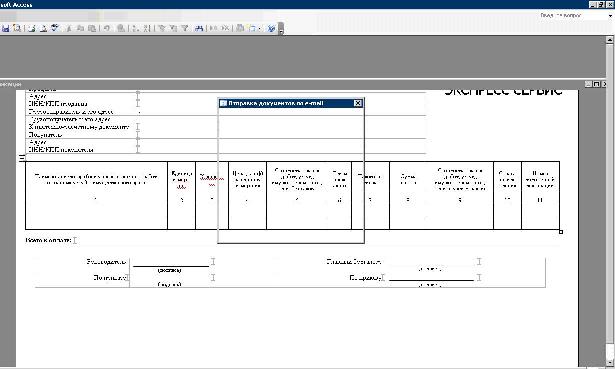615x369 pixels.
Task: Click the Microsoft Access Help icon
Action: (271, 28)
